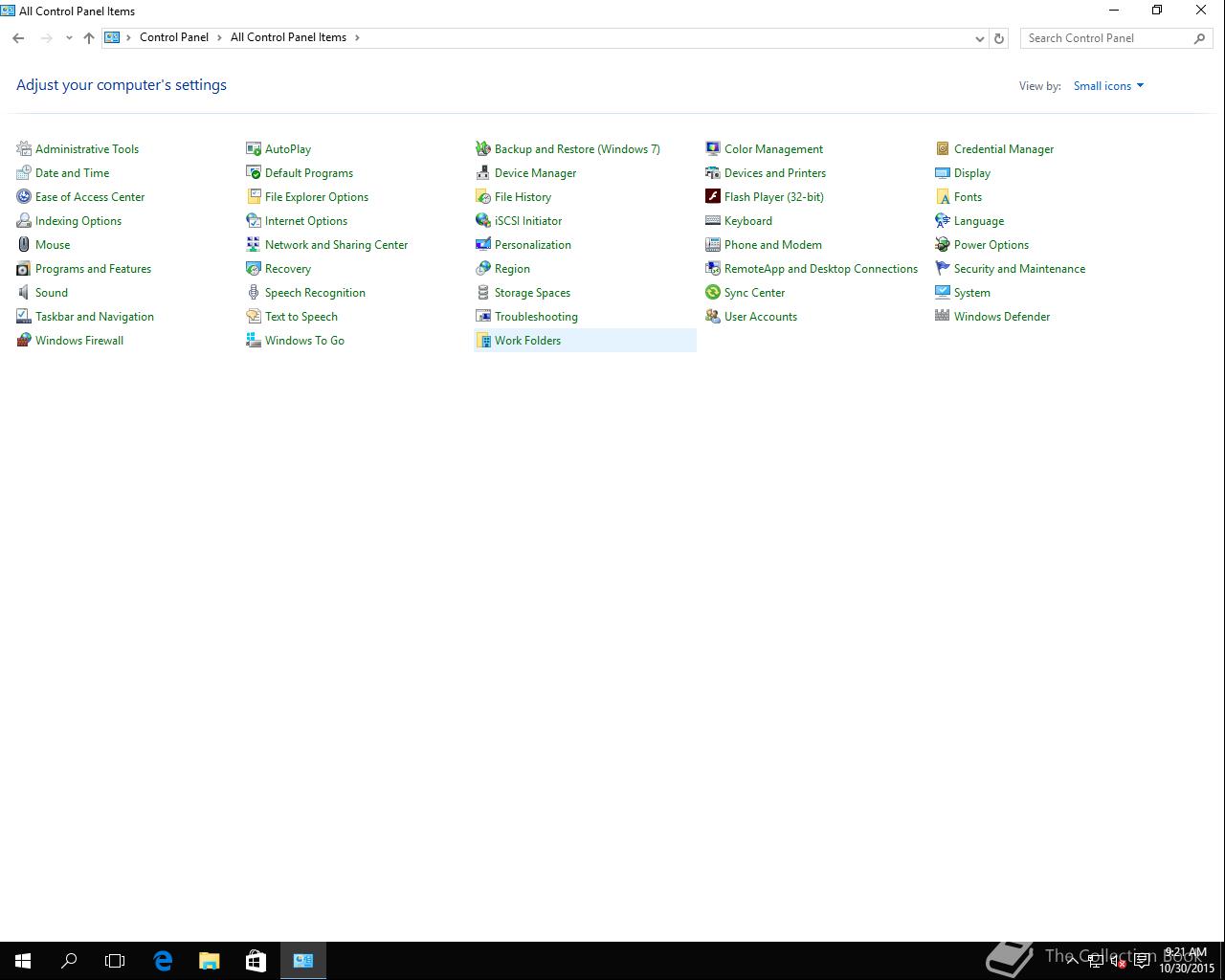1225x980 pixels.
Task: Select Control Panel in the breadcrumb
Action: pos(174,37)
